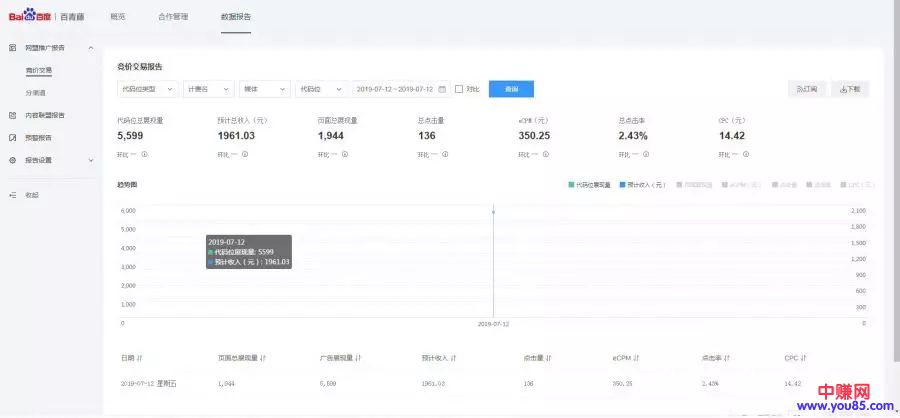Open the 代码位类型 dropdown
Viewport: 900px width, 418px height.
coord(147,89)
